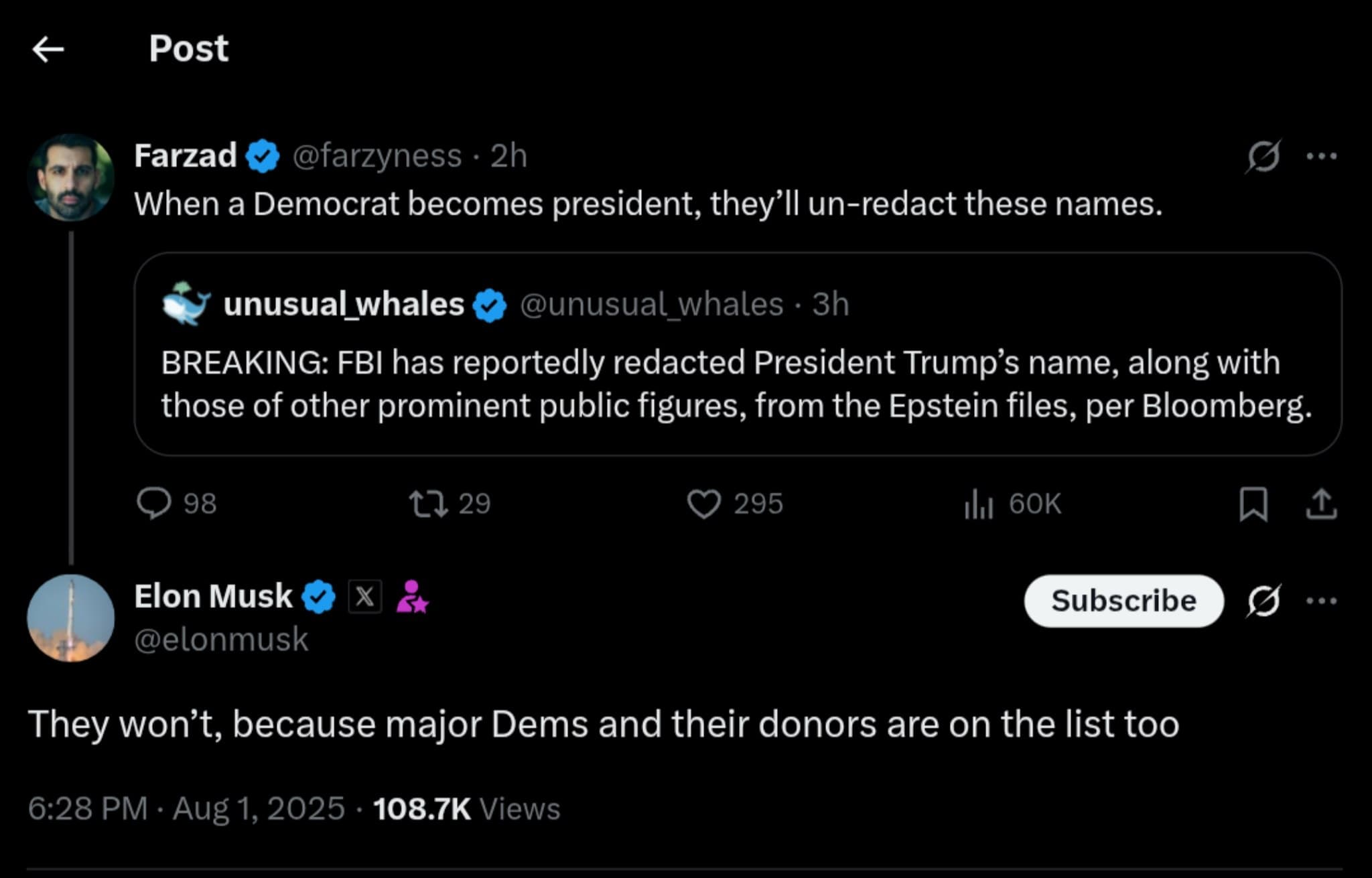Viewport: 1372px width, 878px height.
Task: Click Elon Musk's profile picture
Action: click(72, 617)
